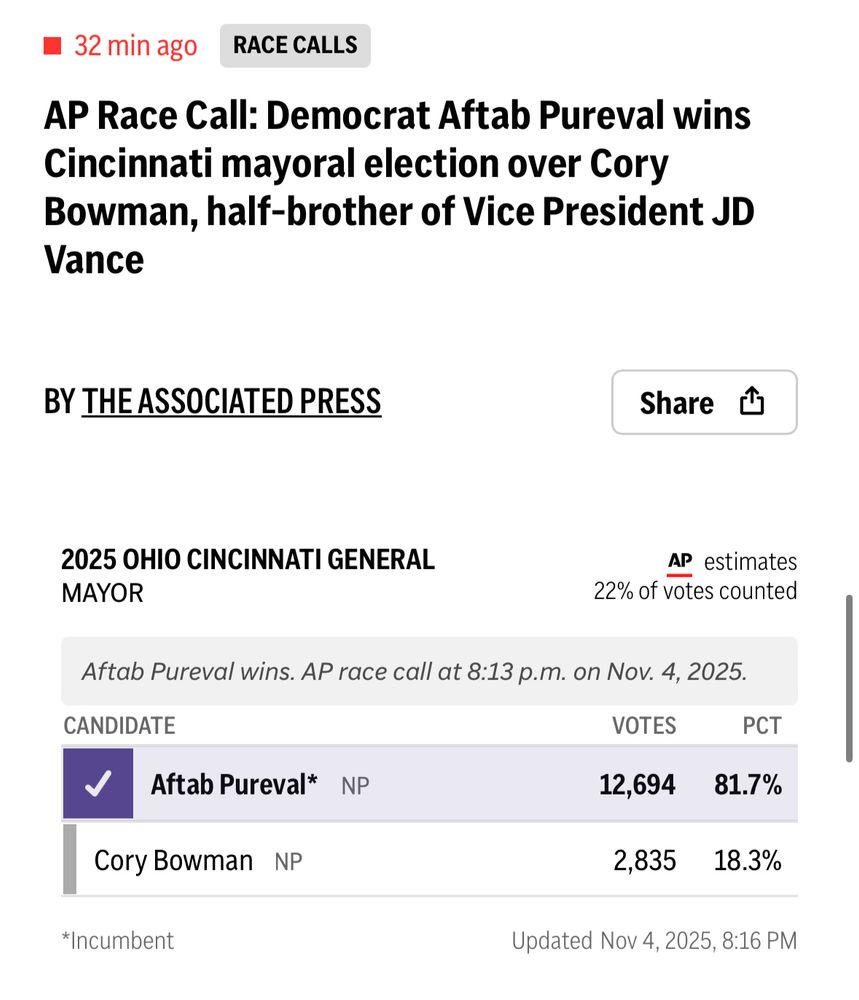Image resolution: width=859 pixels, height=1000 pixels.
Task: Tap the share arrow icon
Action: (751, 402)
